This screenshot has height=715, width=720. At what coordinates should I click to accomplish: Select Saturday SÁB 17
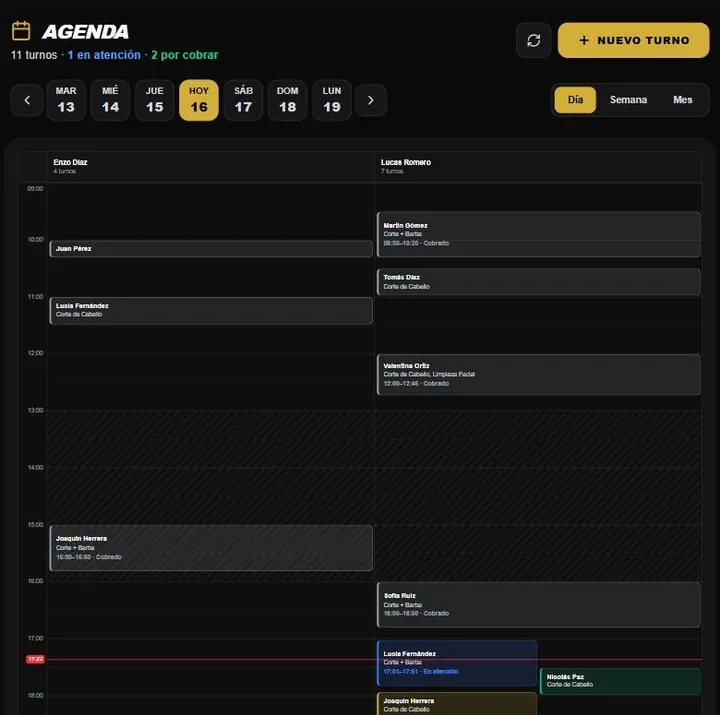(243, 100)
